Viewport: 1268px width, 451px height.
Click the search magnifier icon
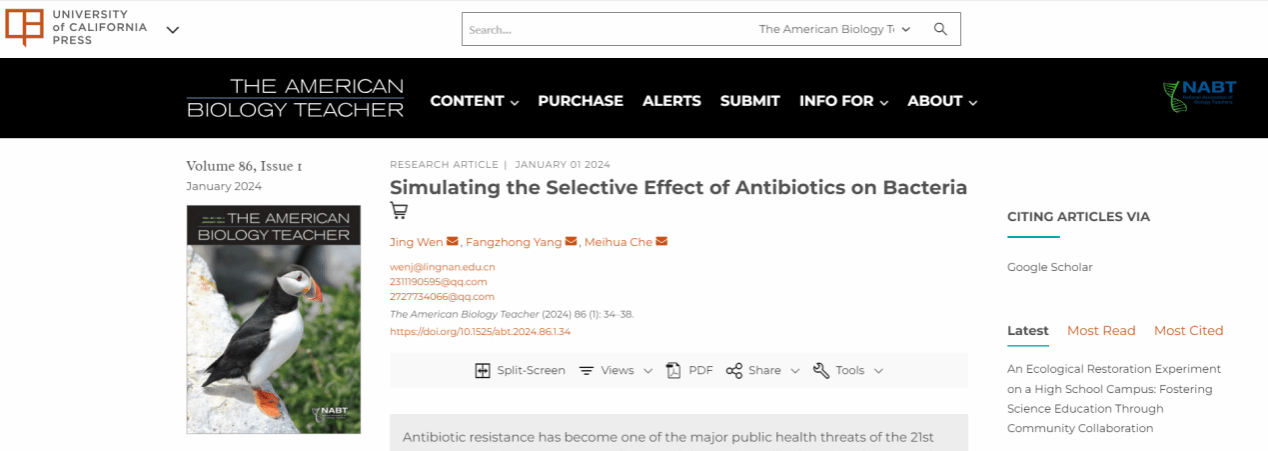(940, 29)
